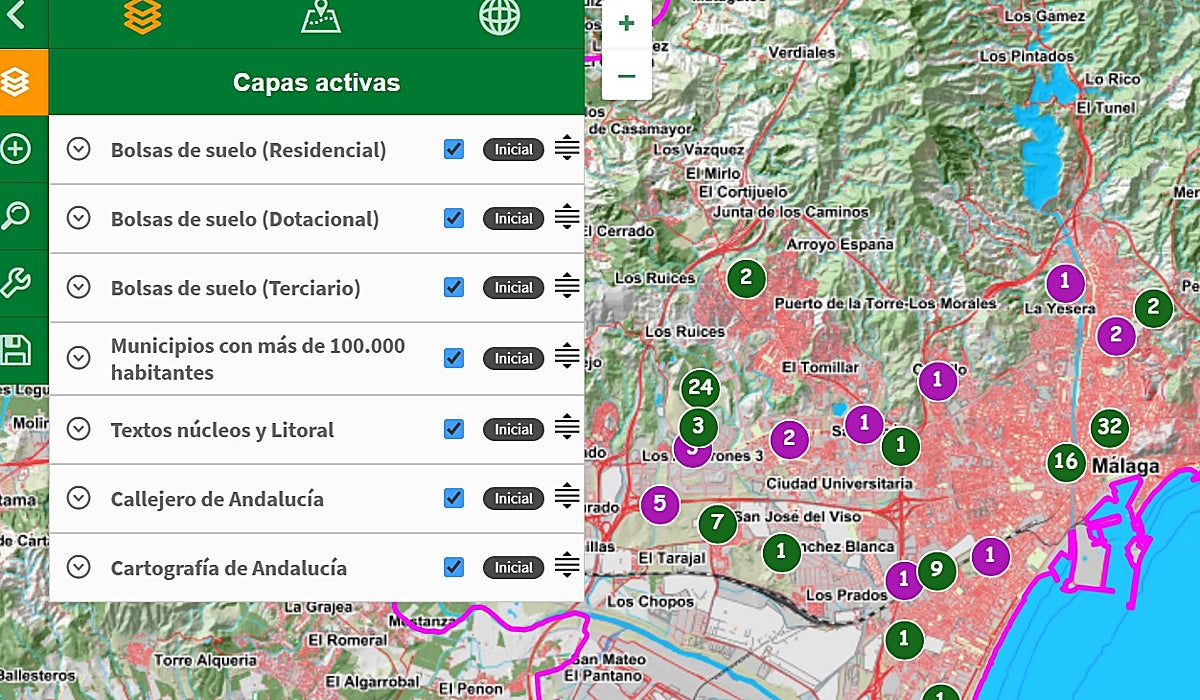Expand Municipios con más de 100.000 habitantes
Screen dimensions: 1200x700
point(79,358)
